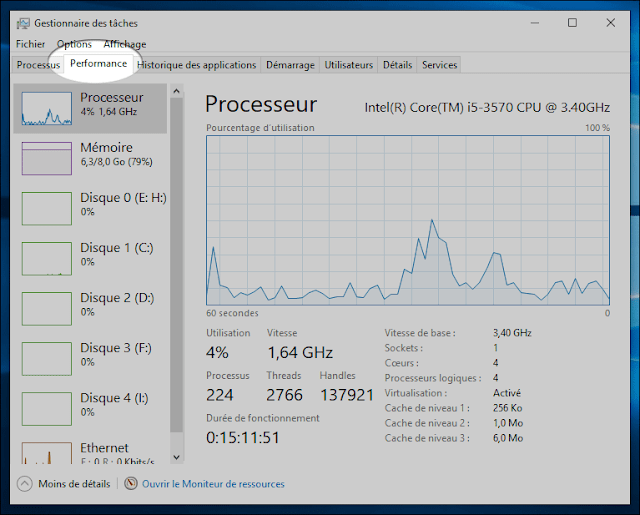Select the Disque 0 (E: H:) graph thumbnail
The height and width of the screenshot is (515, 640).
[x=47, y=209]
